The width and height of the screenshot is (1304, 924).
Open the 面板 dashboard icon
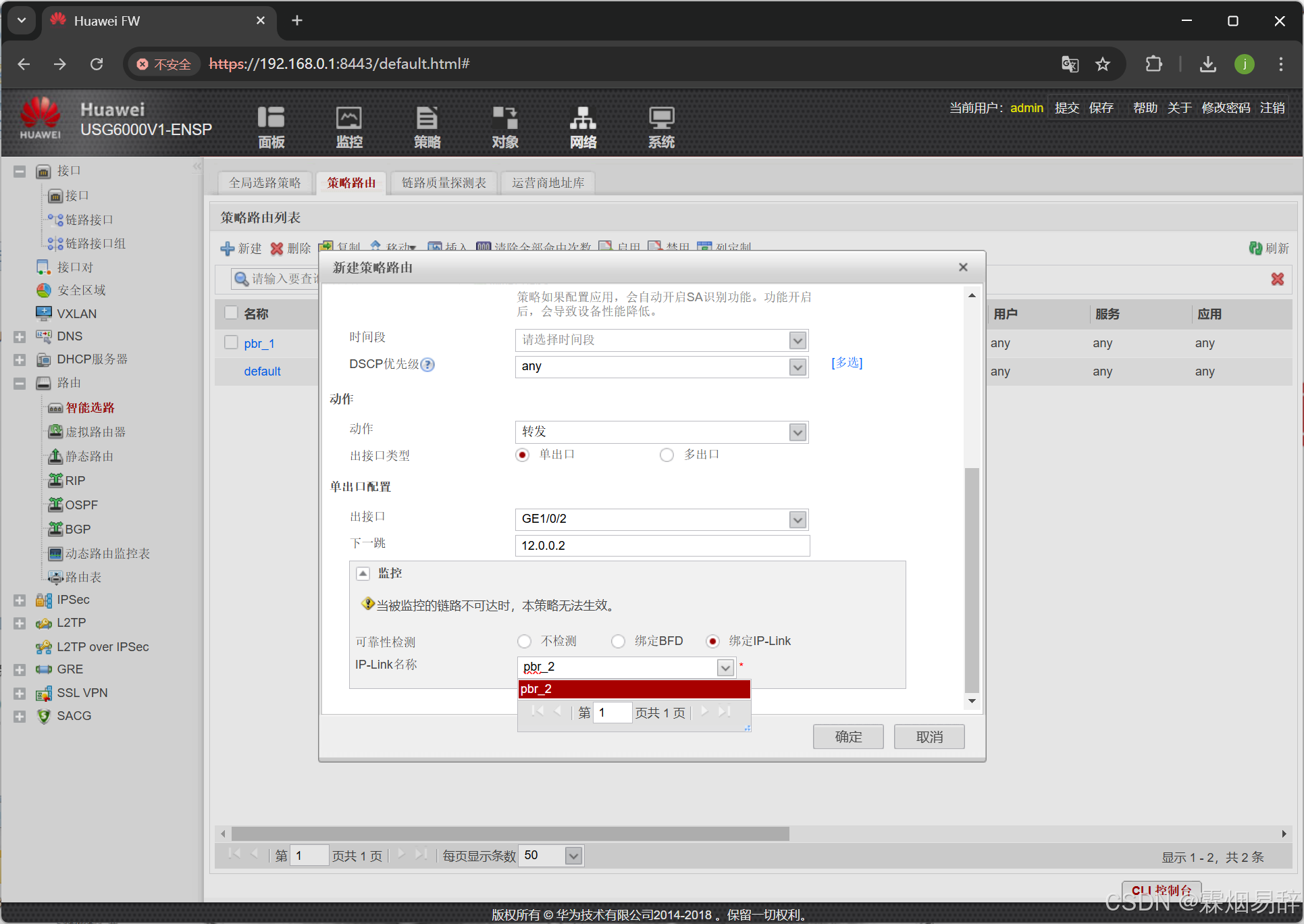pyautogui.click(x=271, y=119)
